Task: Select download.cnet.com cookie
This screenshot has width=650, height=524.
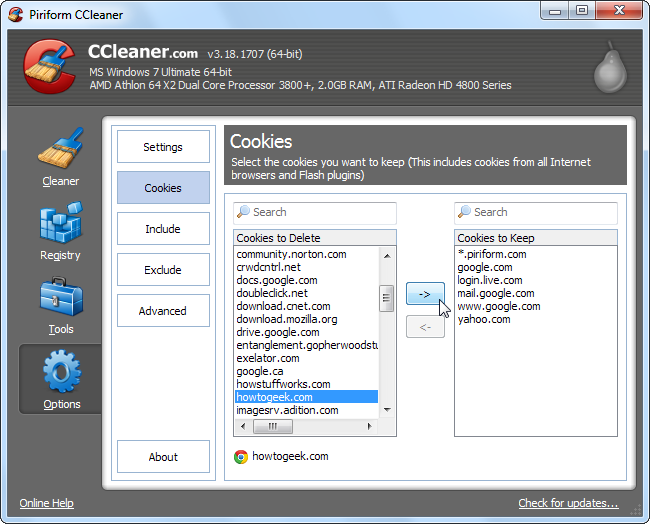Action: coord(307,306)
